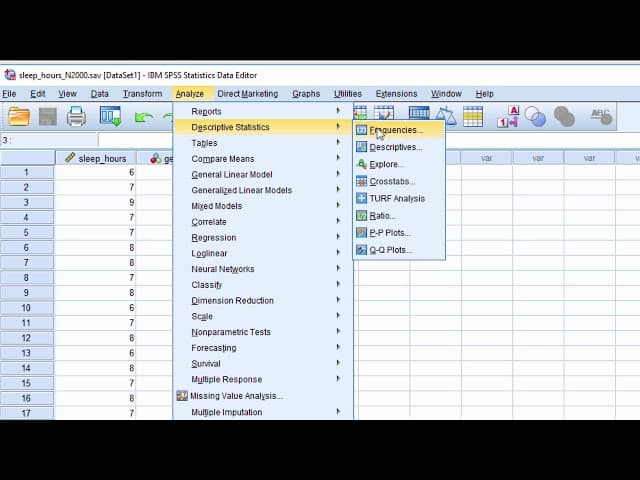The width and height of the screenshot is (640, 480).
Task: Open the Utilities menu
Action: pyautogui.click(x=348, y=94)
